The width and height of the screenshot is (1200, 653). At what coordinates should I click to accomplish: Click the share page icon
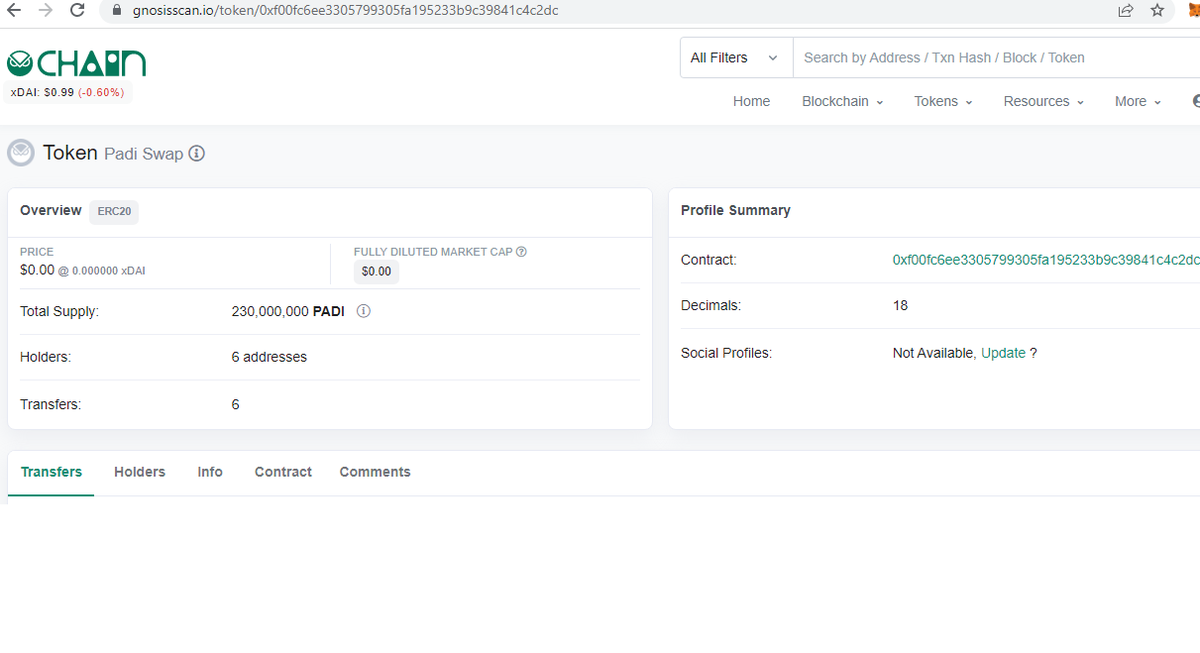point(1125,10)
